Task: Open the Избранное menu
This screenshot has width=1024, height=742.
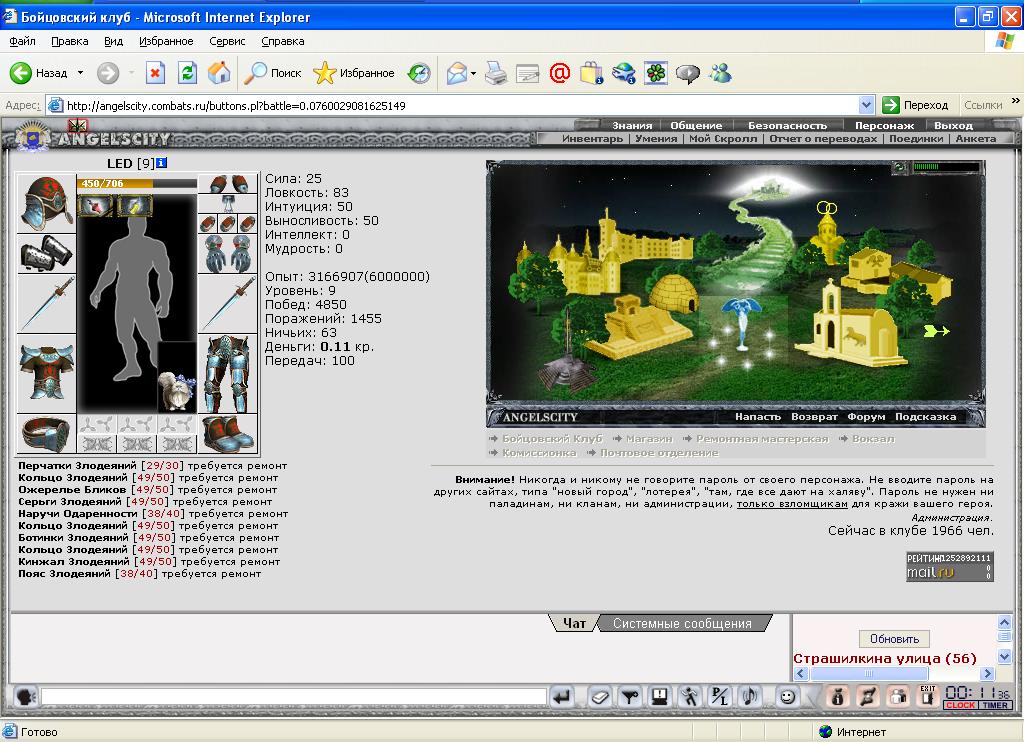Action: pyautogui.click(x=166, y=41)
